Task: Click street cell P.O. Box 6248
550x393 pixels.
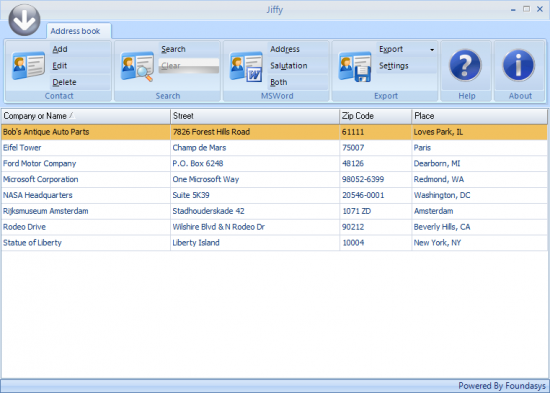Action: (x=255, y=164)
